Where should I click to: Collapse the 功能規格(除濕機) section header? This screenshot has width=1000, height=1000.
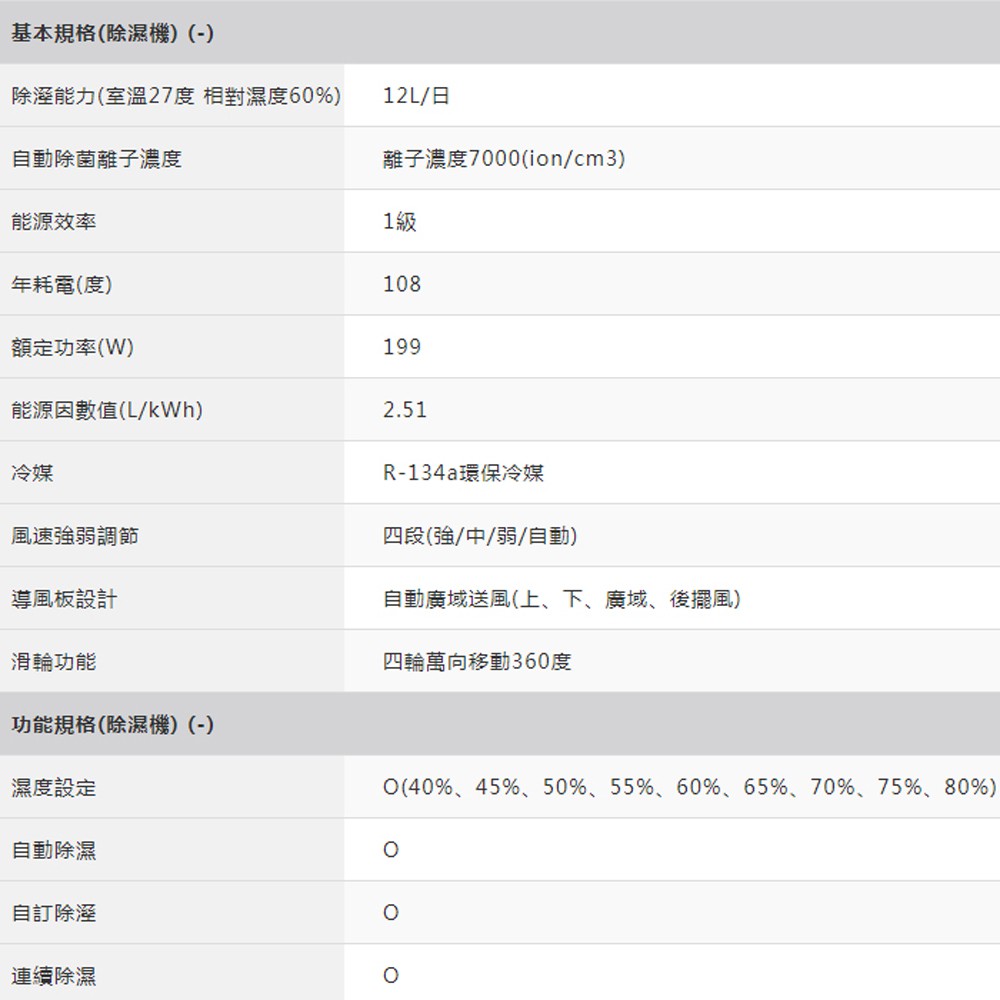point(112,725)
